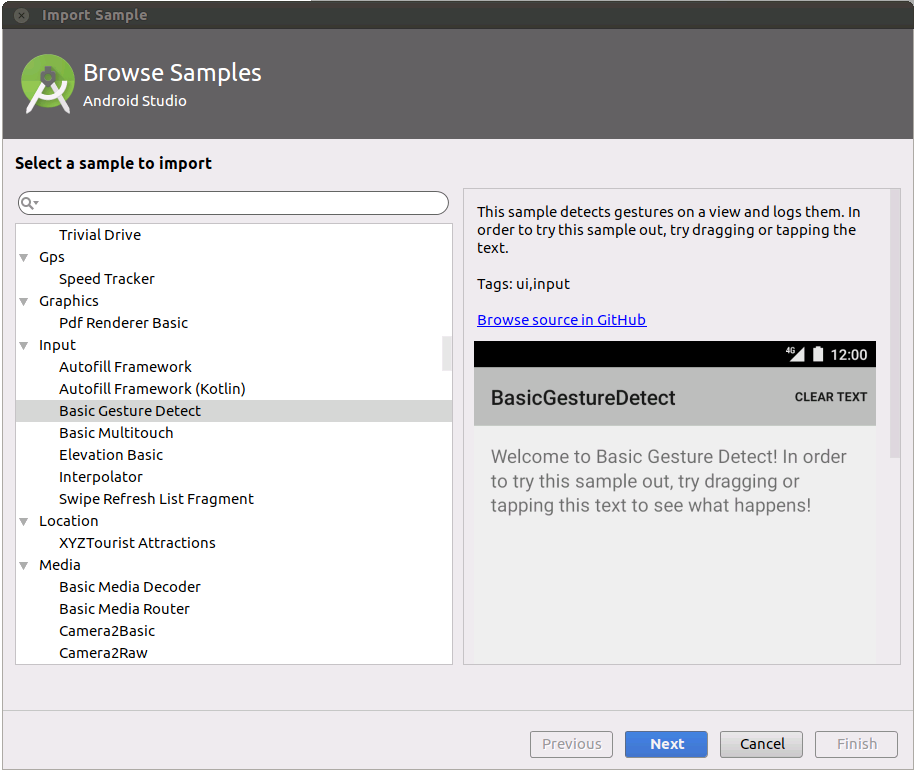
Task: Click the Next button
Action: [666, 744]
